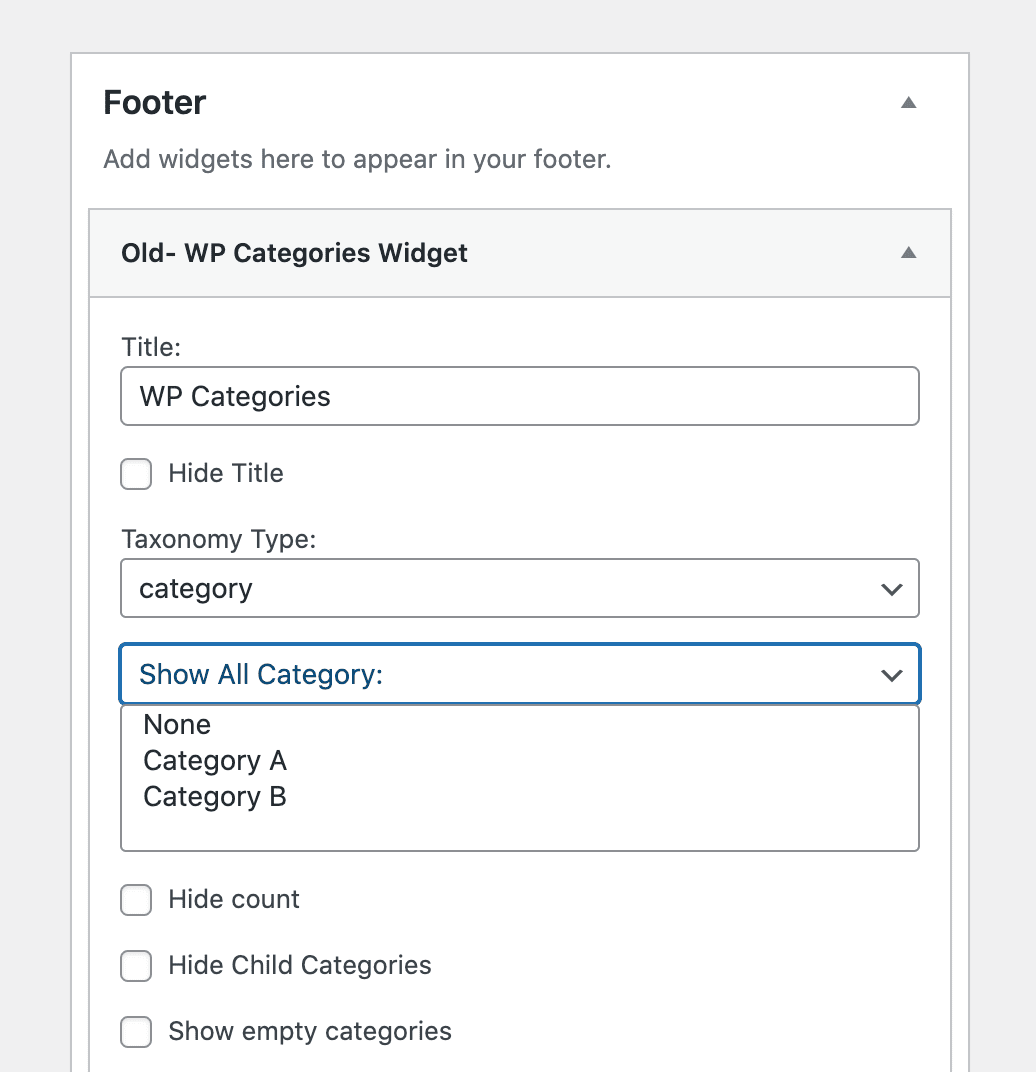Click into the Title text field
Viewport: 1036px width, 1072px height.
(x=520, y=396)
